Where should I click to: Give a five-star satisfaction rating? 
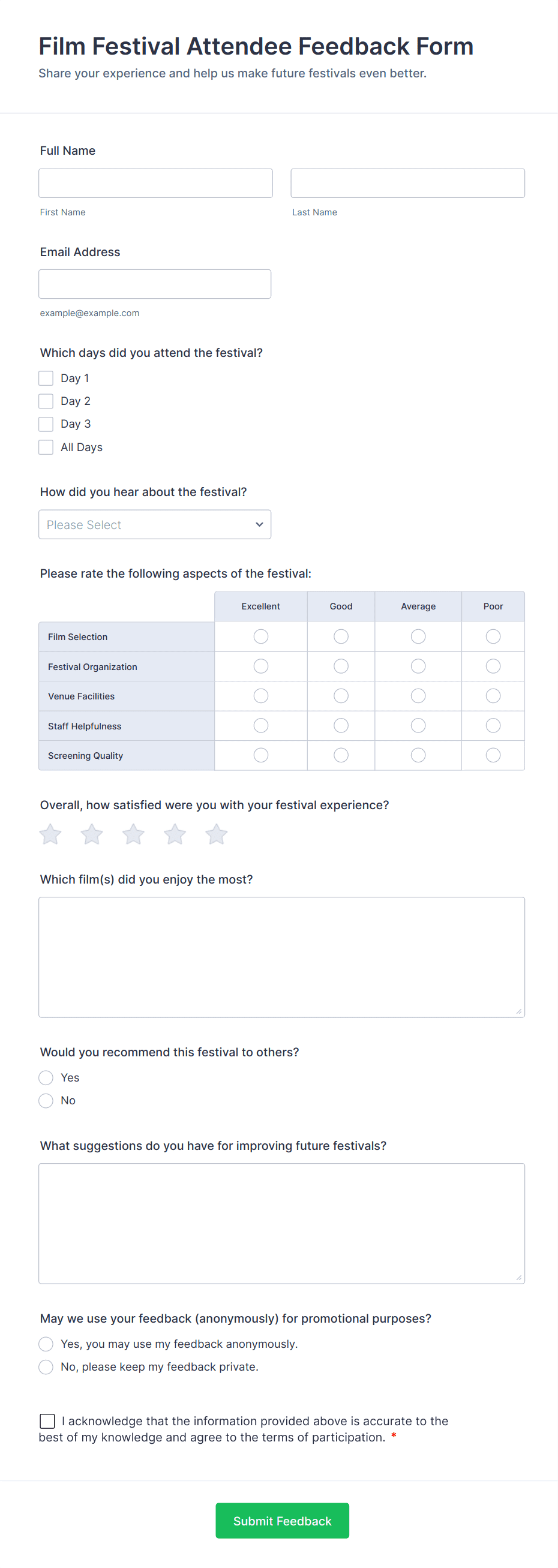coord(216,834)
